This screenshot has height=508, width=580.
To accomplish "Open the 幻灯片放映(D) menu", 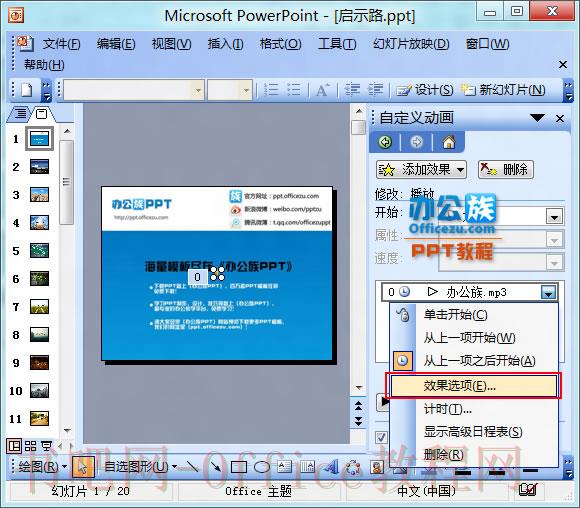I will pos(411,44).
